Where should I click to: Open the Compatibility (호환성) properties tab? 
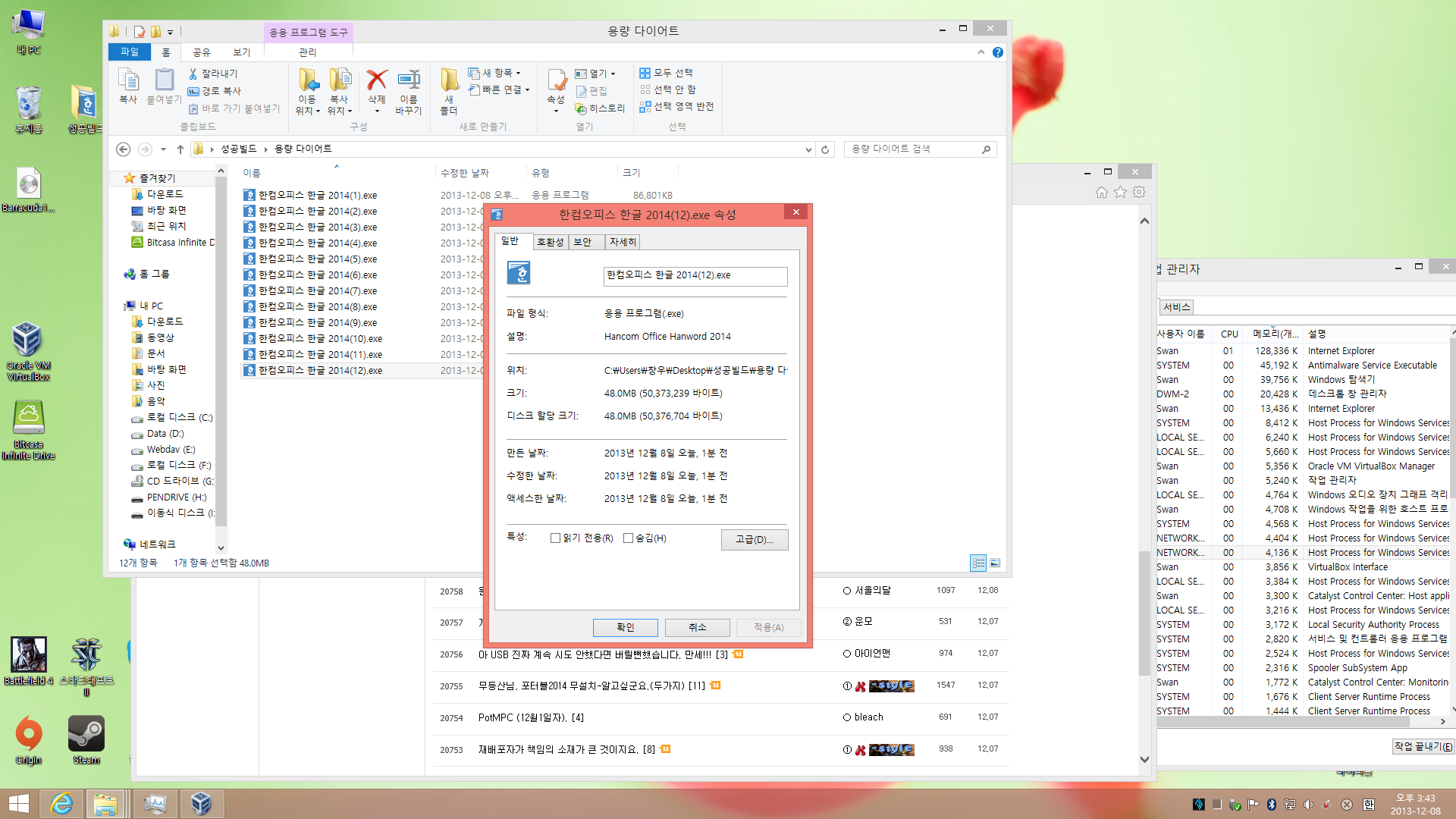point(551,242)
